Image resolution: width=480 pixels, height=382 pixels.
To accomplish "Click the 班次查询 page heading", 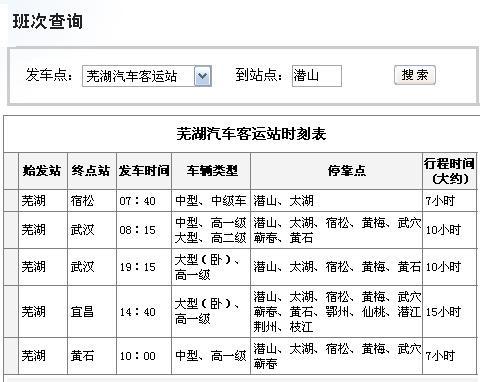I will 47,21.
